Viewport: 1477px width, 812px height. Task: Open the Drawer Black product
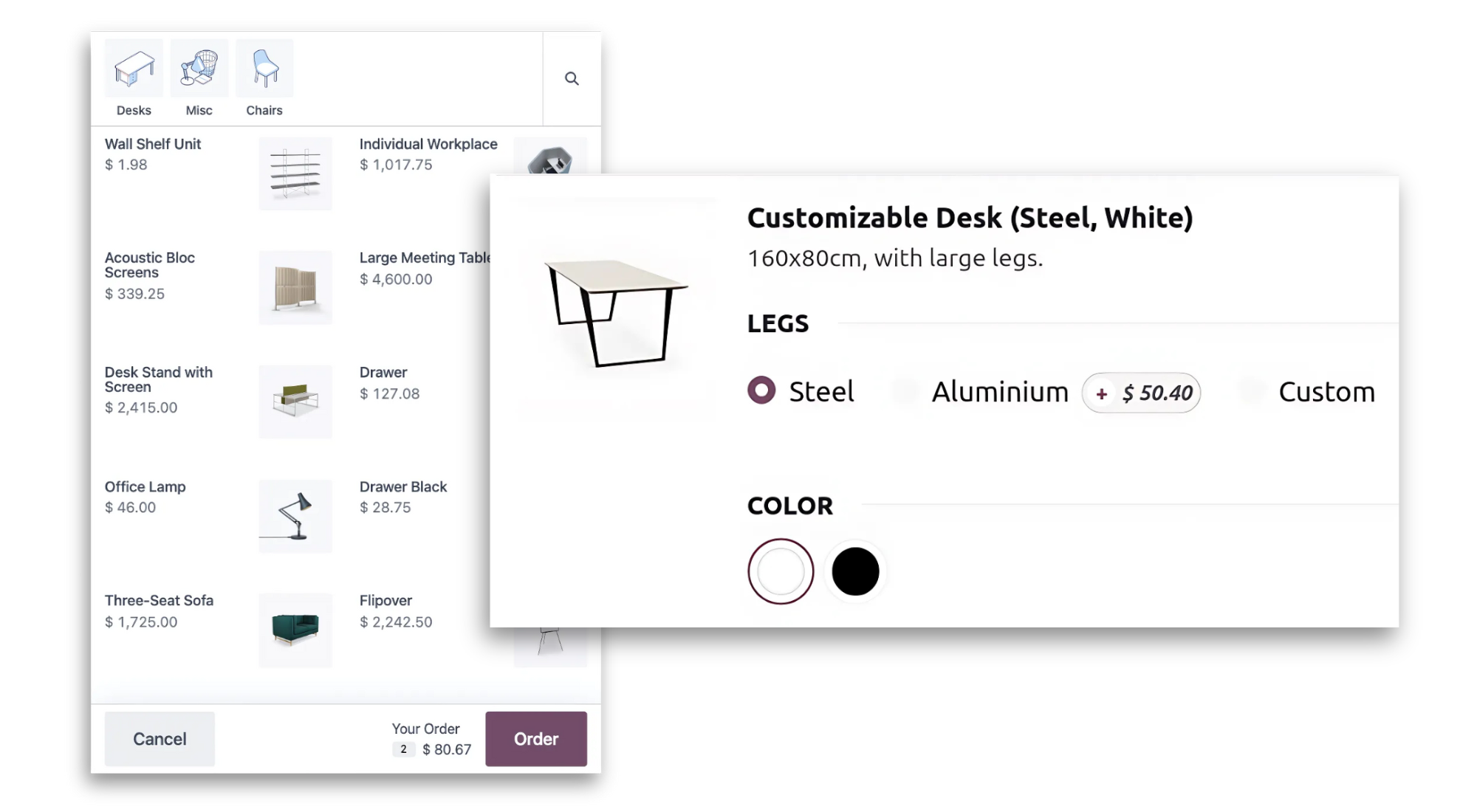pyautogui.click(x=403, y=487)
